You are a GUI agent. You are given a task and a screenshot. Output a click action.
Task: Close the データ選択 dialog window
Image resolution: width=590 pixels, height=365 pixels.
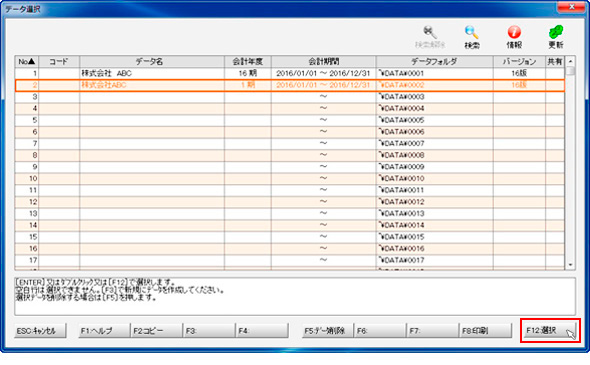[x=571, y=7]
